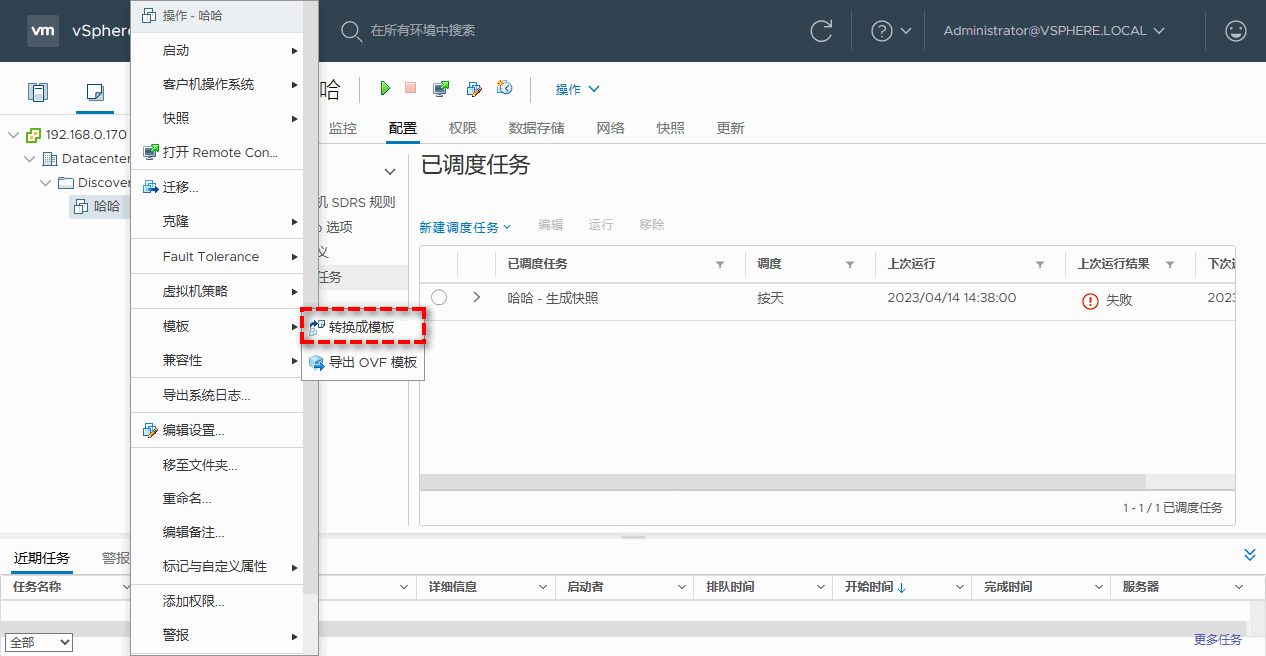The height and width of the screenshot is (656, 1266).
Task: Open the help question mark menu
Action: click(x=891, y=31)
